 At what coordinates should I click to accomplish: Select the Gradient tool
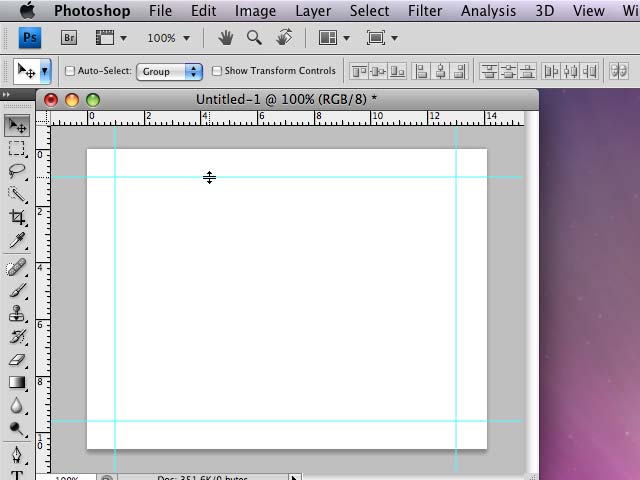pyautogui.click(x=17, y=382)
